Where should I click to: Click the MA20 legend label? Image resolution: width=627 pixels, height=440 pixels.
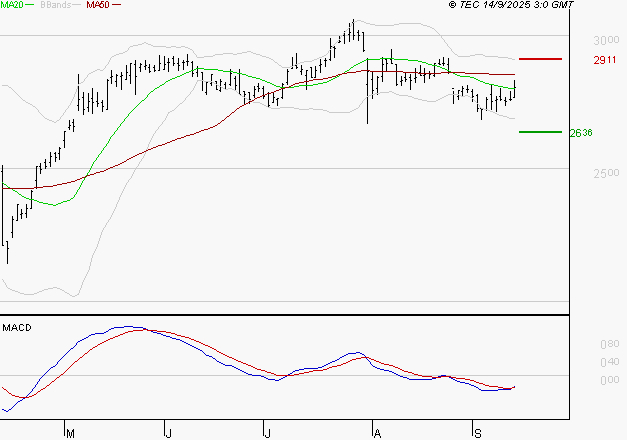tap(12, 5)
